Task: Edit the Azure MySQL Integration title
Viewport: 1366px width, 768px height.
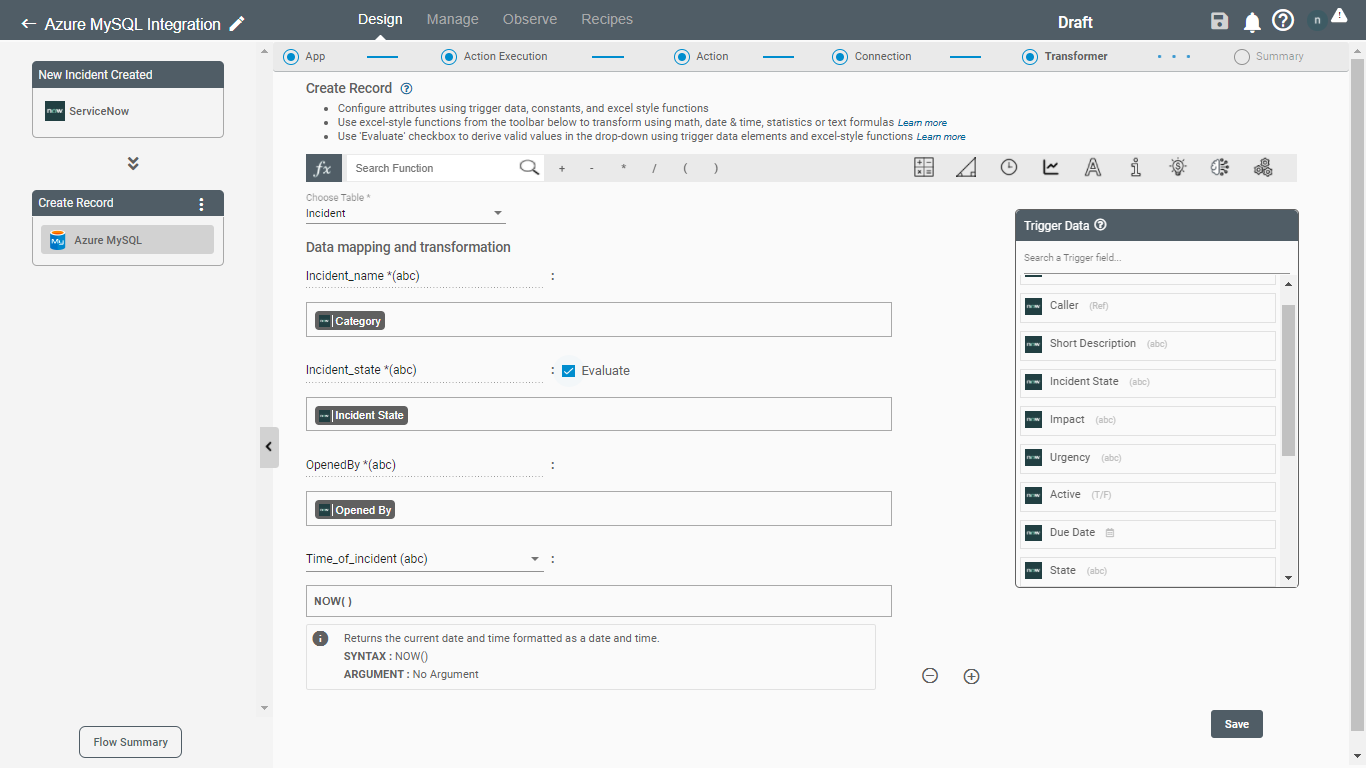Action: click(237, 24)
